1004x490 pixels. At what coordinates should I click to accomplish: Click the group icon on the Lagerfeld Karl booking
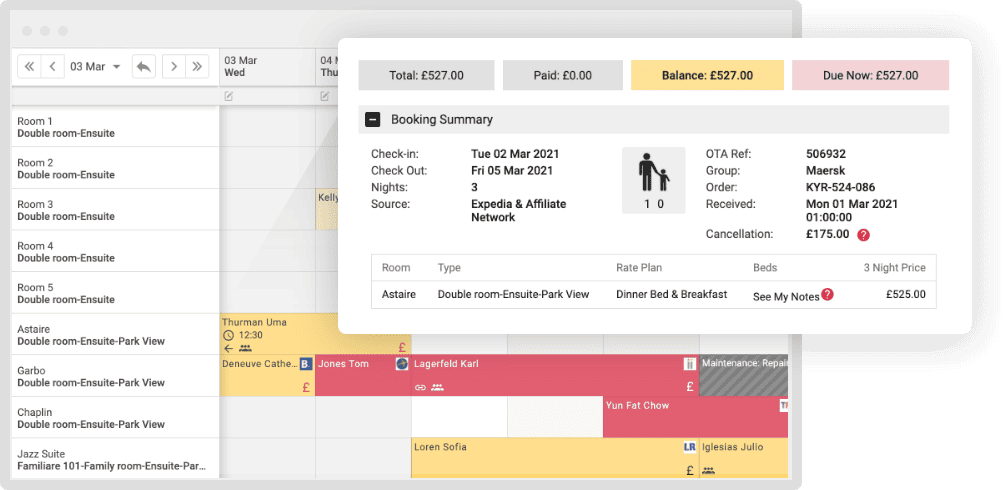tap(437, 387)
